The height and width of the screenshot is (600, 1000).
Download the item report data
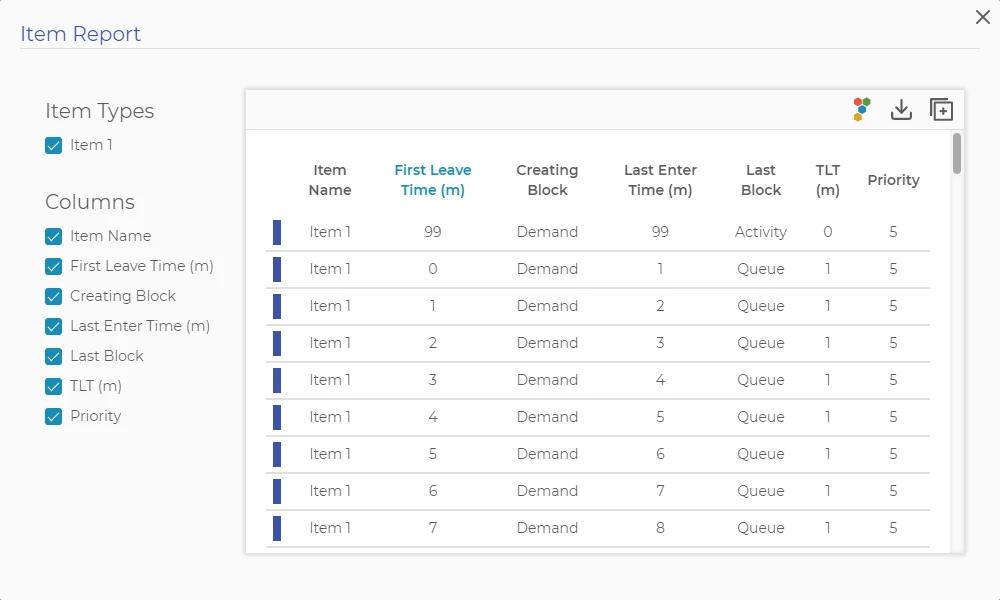[x=901, y=110]
